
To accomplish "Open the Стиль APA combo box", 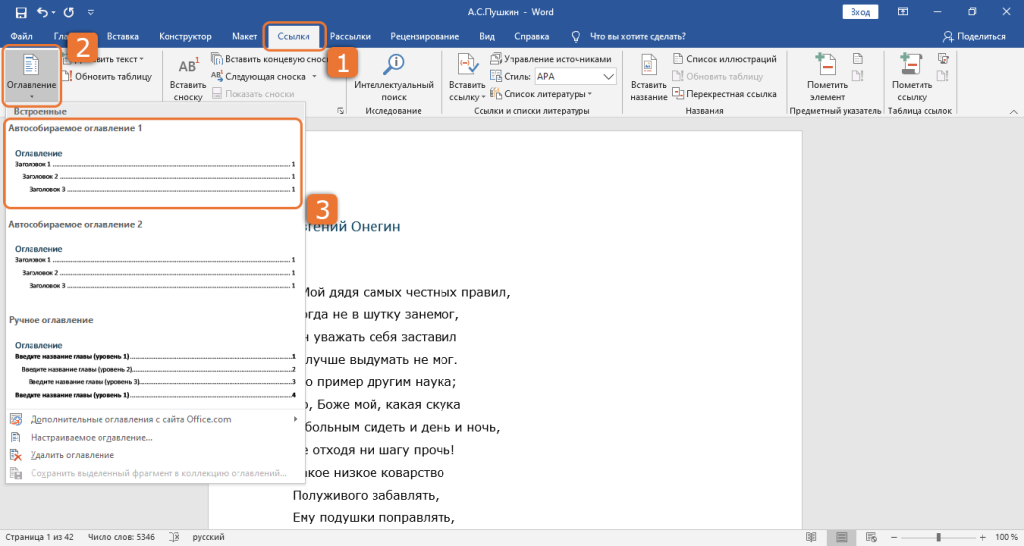I will (575, 76).
